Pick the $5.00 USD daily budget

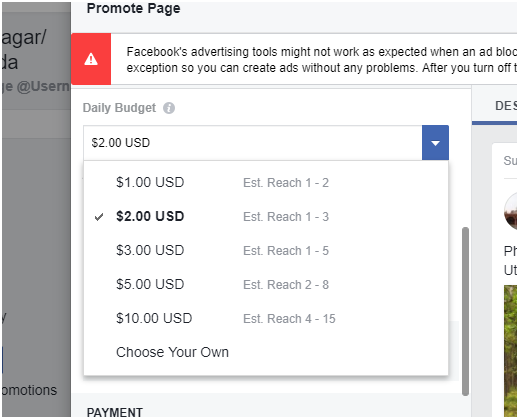point(266,285)
